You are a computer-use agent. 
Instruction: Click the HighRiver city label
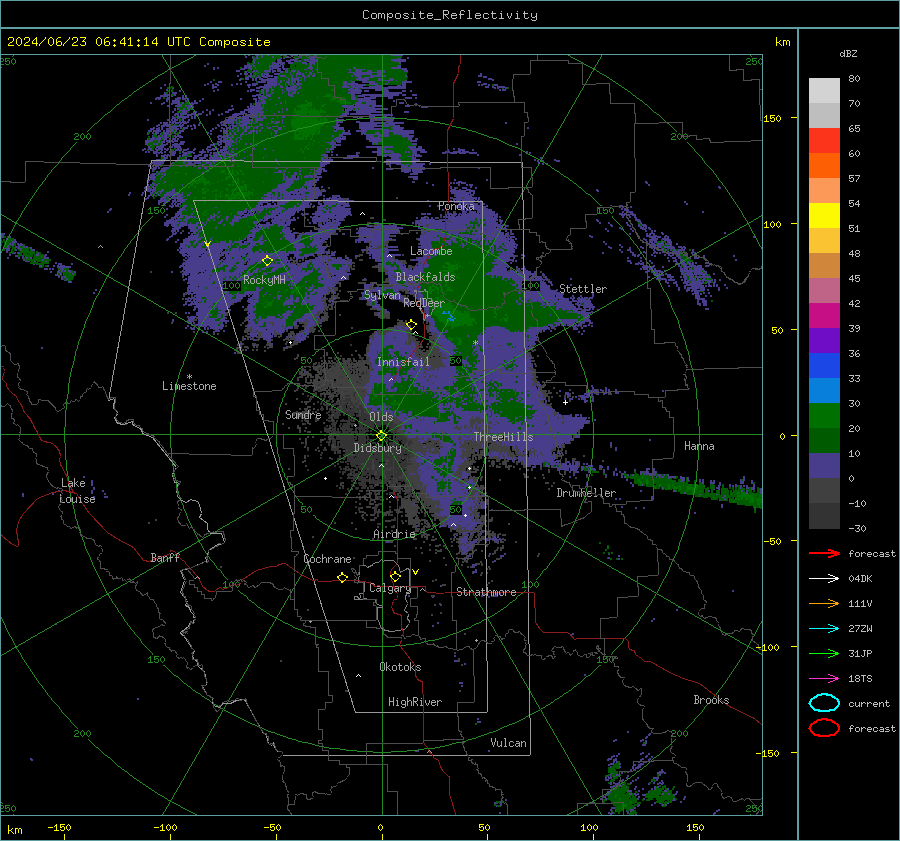pyautogui.click(x=415, y=702)
